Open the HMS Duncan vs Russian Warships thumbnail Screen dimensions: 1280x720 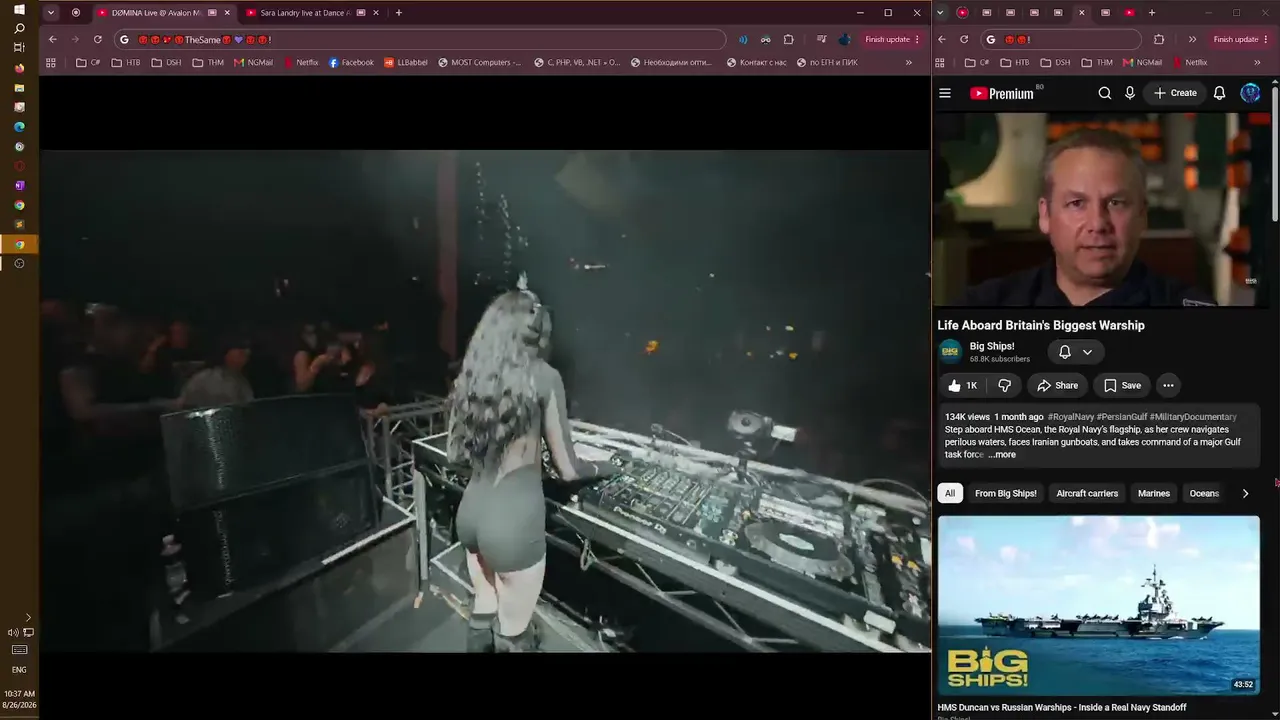point(1098,605)
